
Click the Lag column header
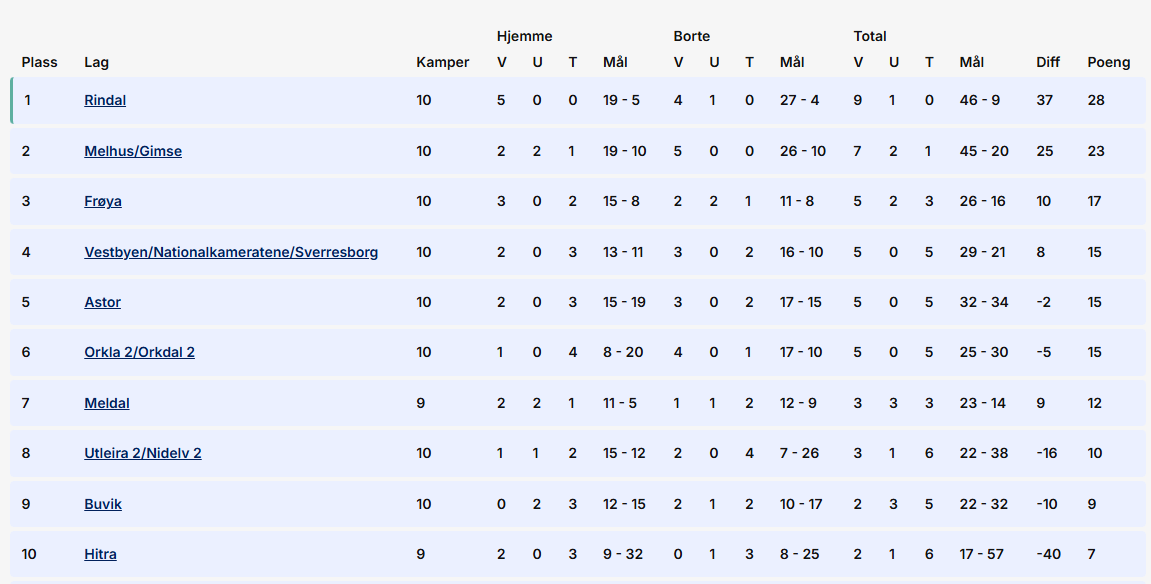pyautogui.click(x=97, y=62)
